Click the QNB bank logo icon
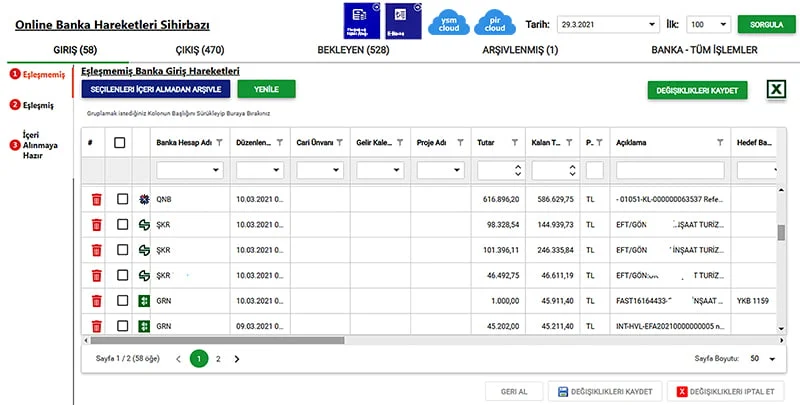 click(x=144, y=199)
